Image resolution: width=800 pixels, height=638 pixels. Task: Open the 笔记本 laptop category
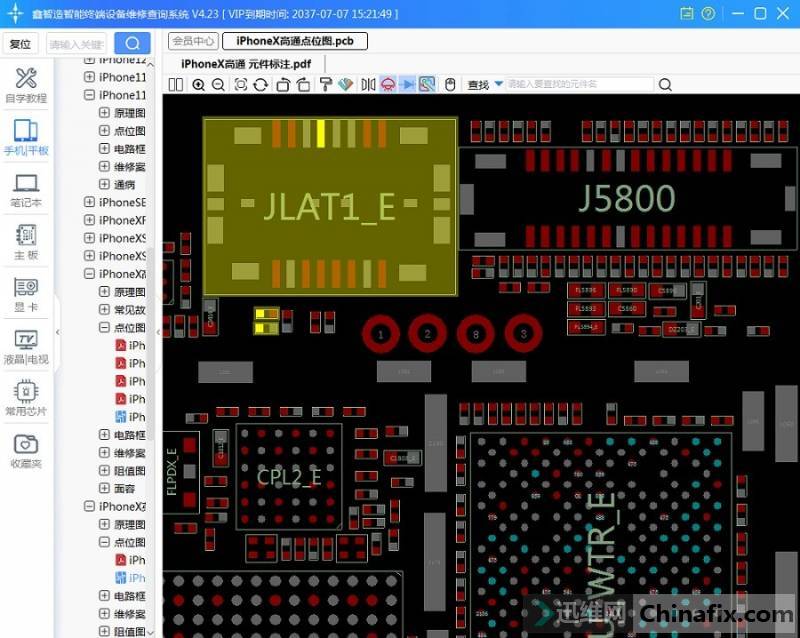(26, 190)
